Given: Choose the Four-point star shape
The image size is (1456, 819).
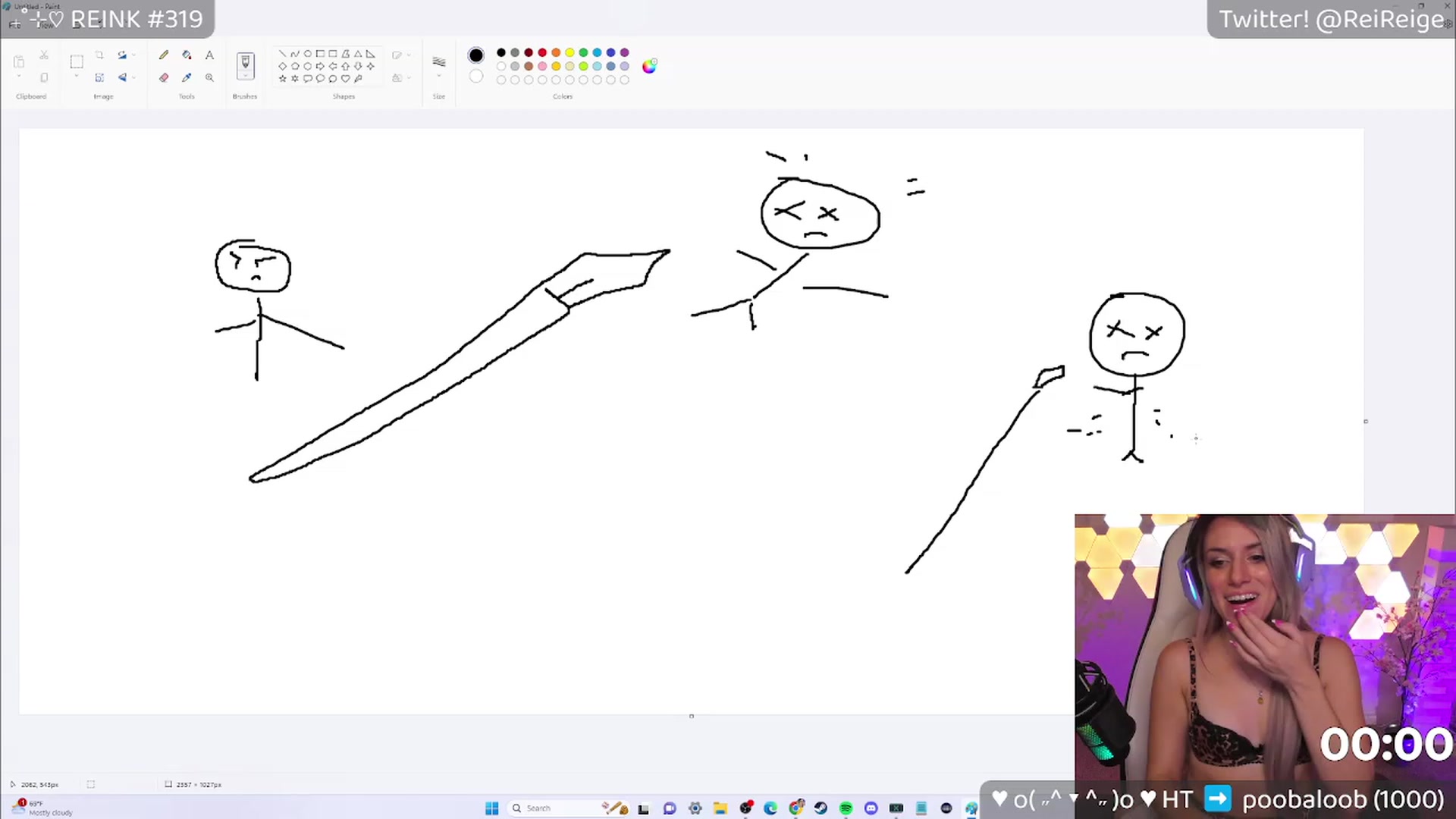Looking at the screenshot, I should (x=370, y=66).
